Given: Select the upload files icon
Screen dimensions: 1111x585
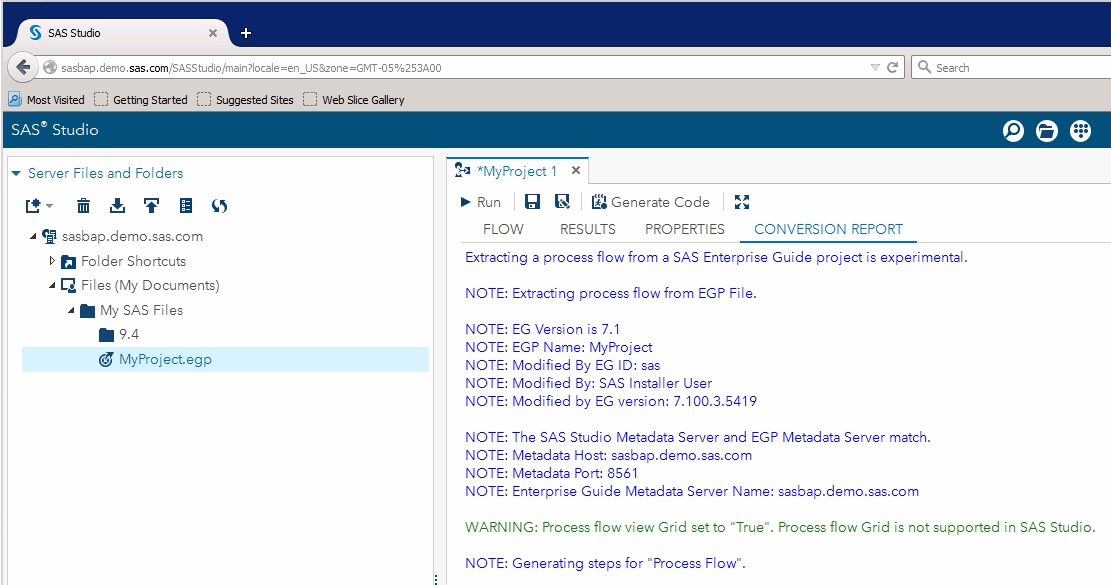Looking at the screenshot, I should (151, 206).
